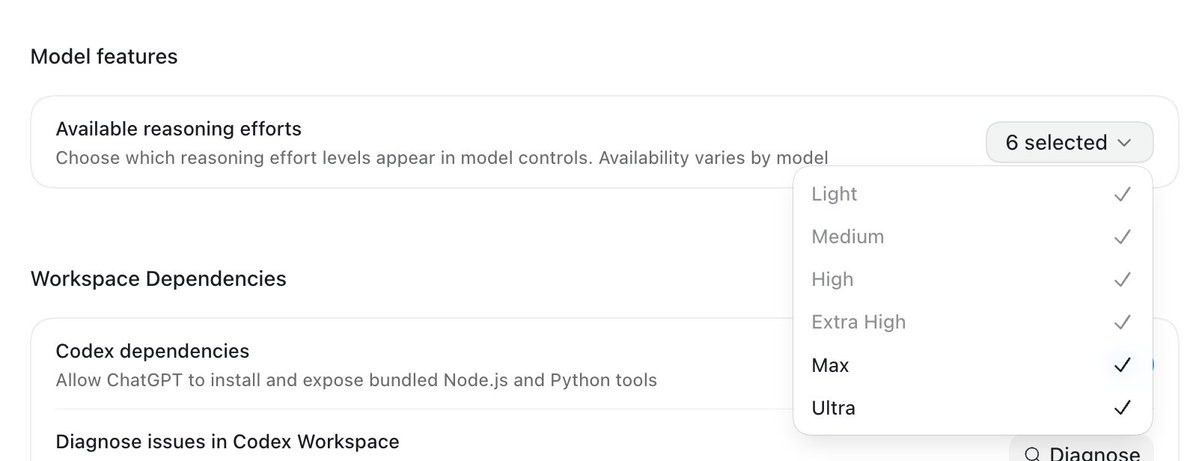The height and width of the screenshot is (461, 1199).
Task: Toggle Medium in the efforts list
Action: [972, 237]
